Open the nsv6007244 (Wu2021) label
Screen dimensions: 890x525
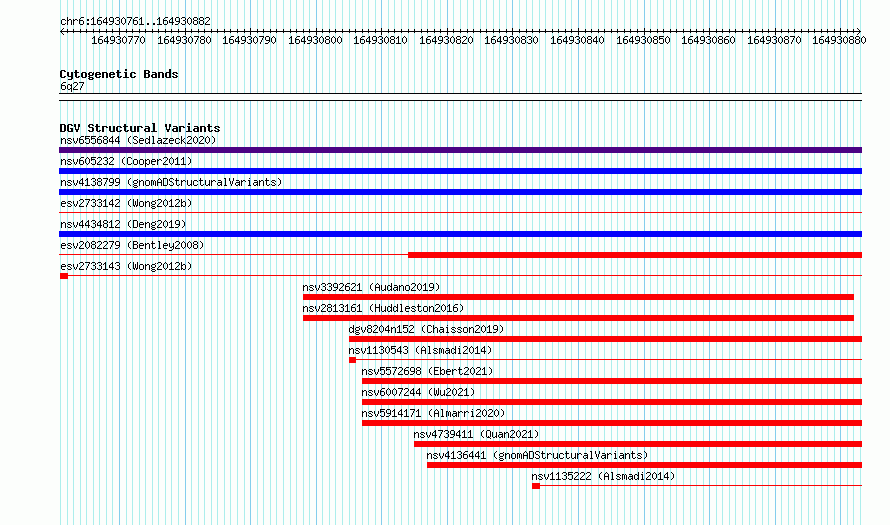tap(418, 392)
